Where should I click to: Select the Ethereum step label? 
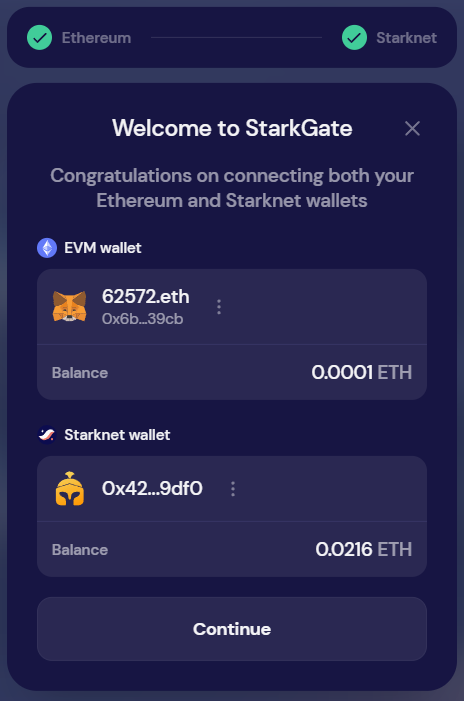pyautogui.click(x=96, y=38)
